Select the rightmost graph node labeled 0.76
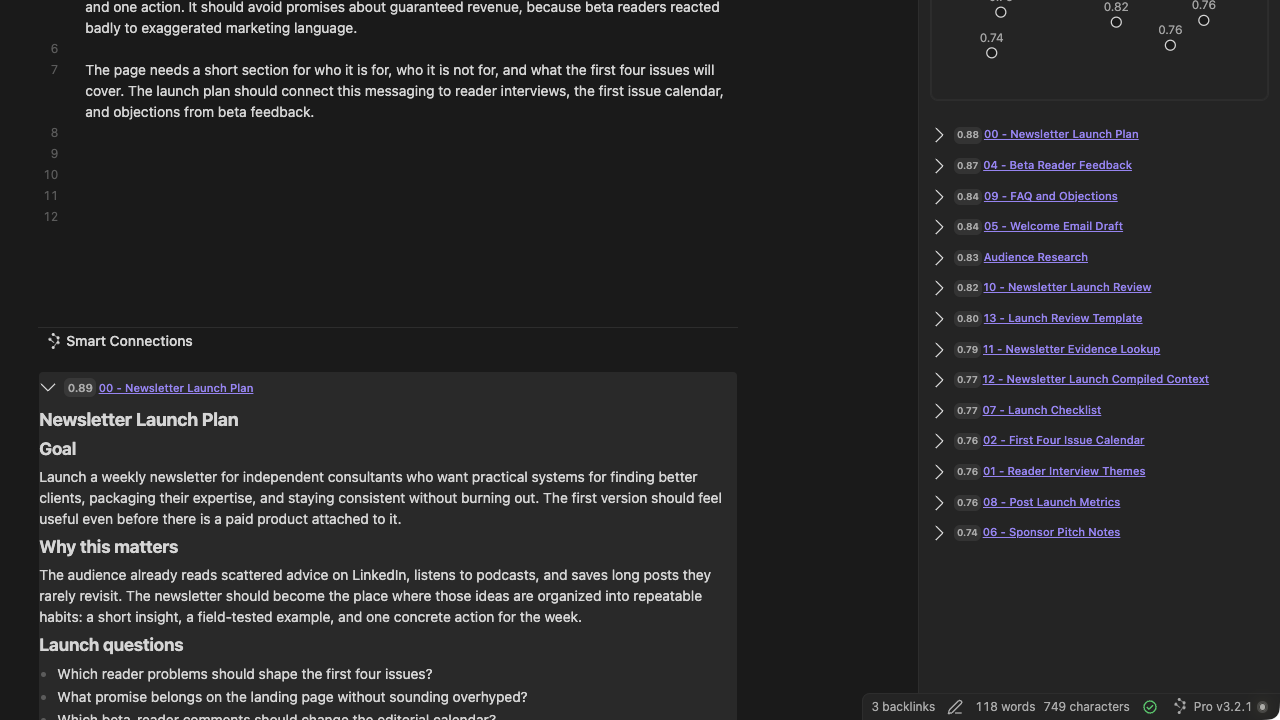 [1204, 20]
